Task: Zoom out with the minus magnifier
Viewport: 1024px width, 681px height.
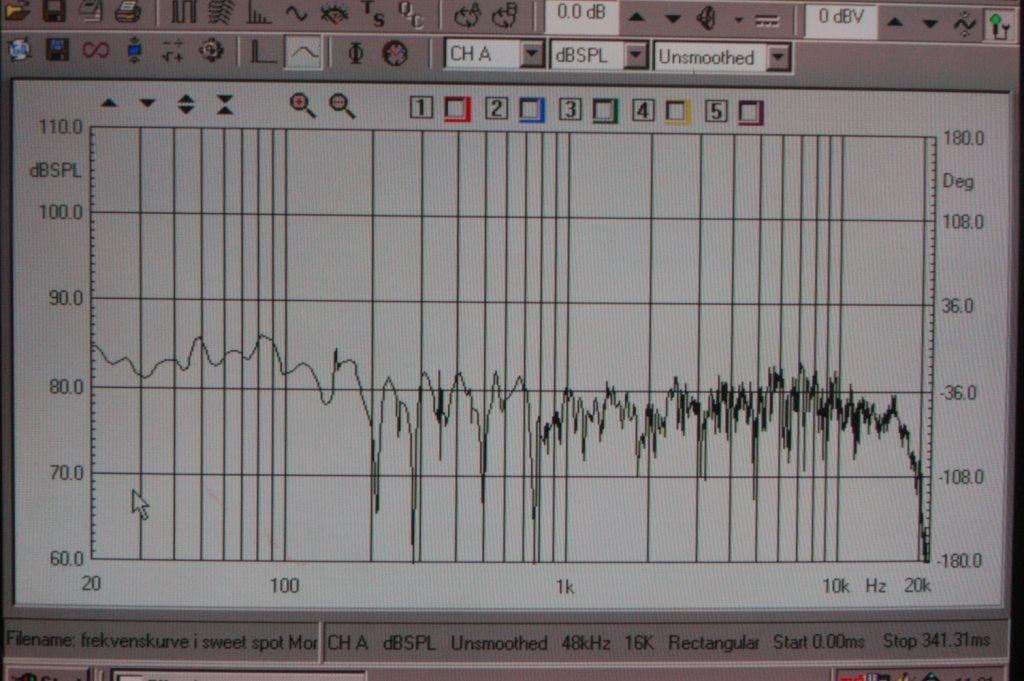Action: coord(342,105)
